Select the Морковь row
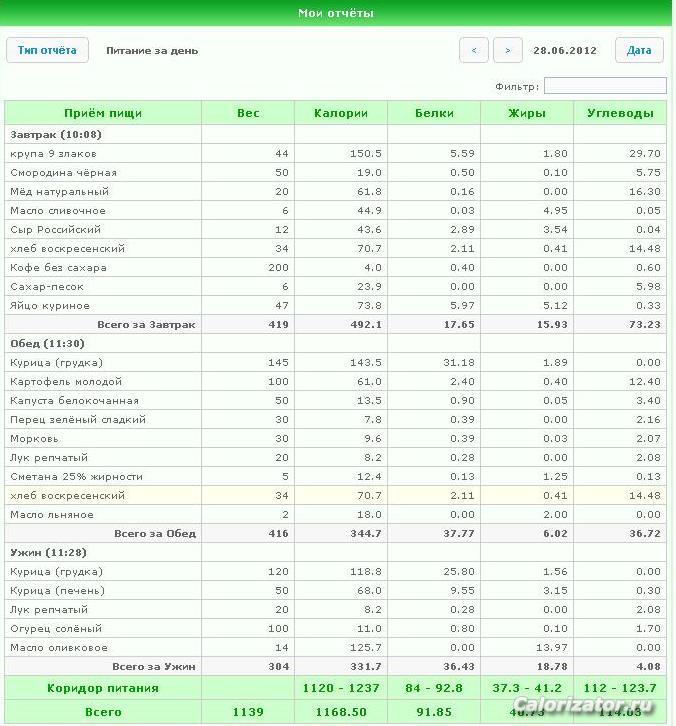This screenshot has height=726, width=676. pyautogui.click(x=336, y=438)
